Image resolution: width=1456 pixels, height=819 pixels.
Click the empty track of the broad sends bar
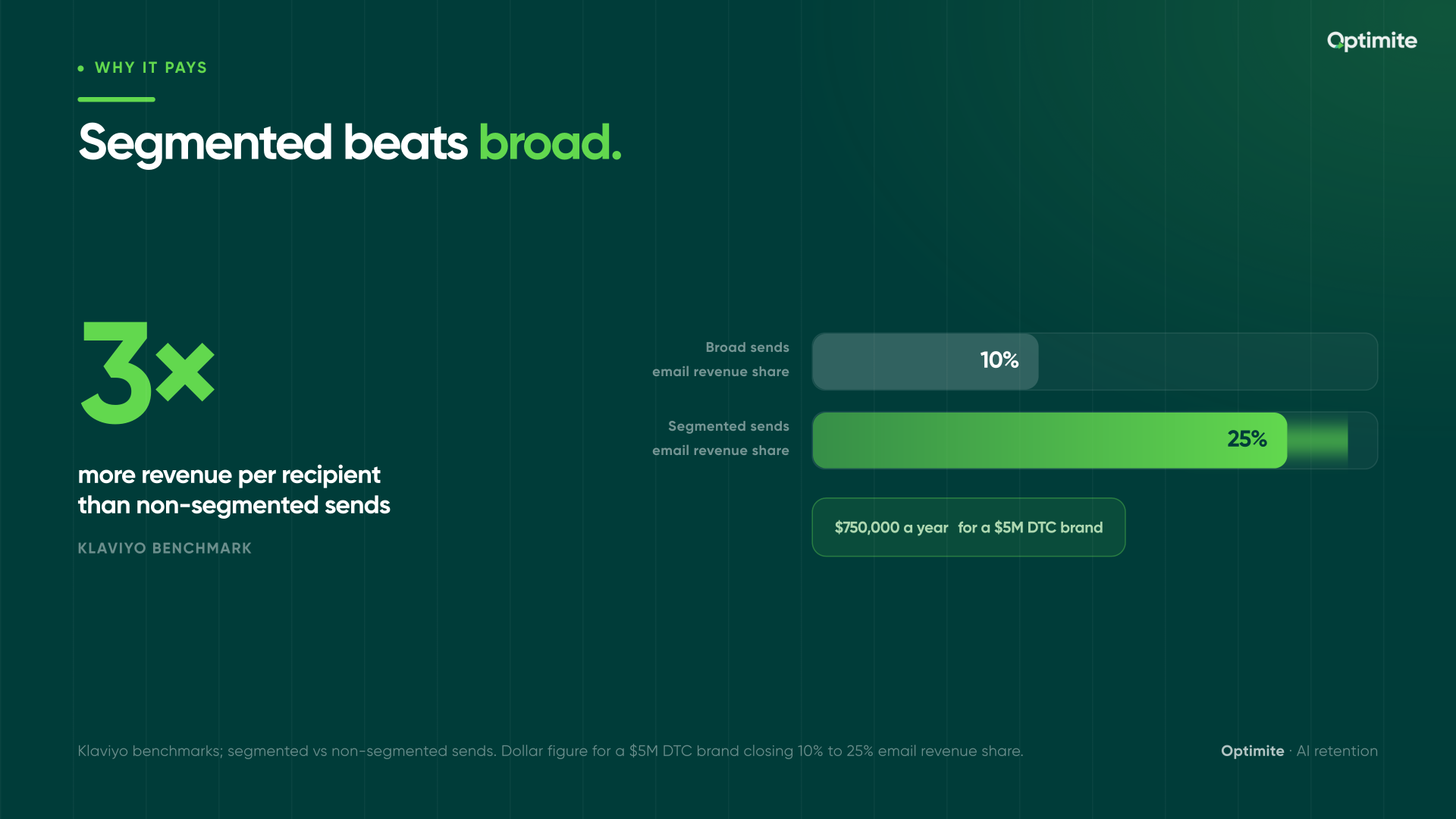point(1208,362)
